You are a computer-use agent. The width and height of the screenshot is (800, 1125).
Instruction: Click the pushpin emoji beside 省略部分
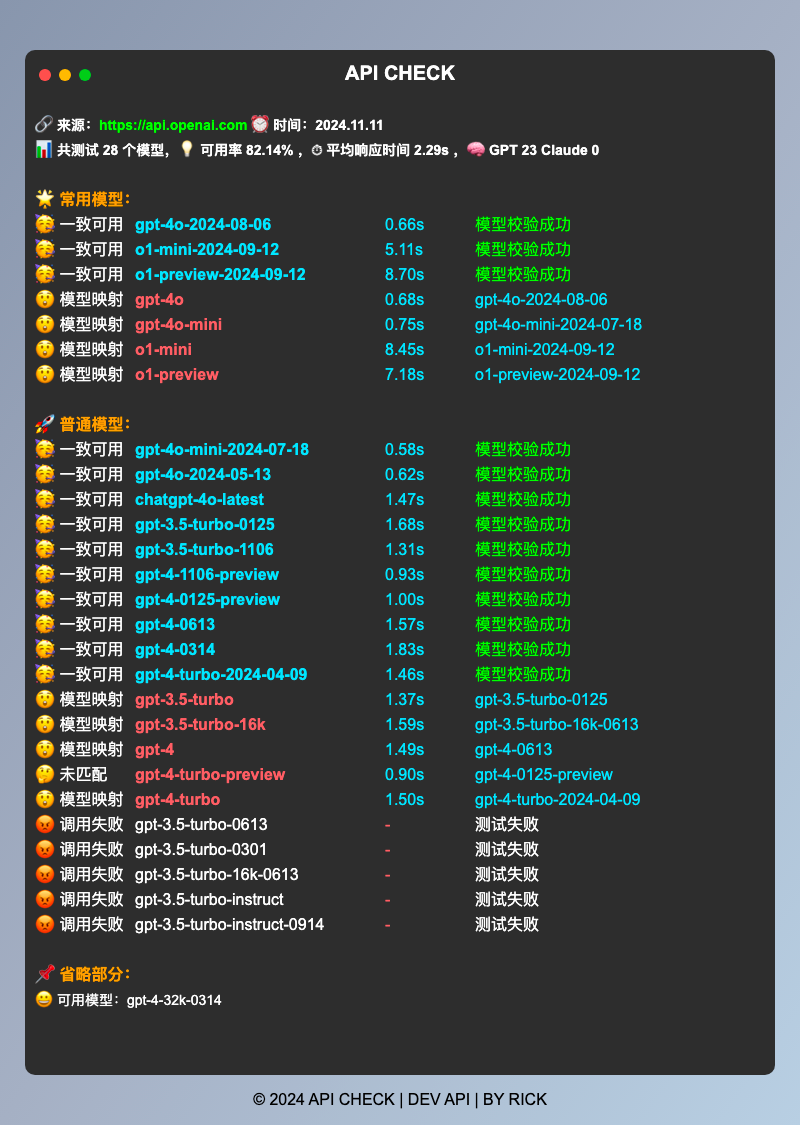pyautogui.click(x=44, y=974)
